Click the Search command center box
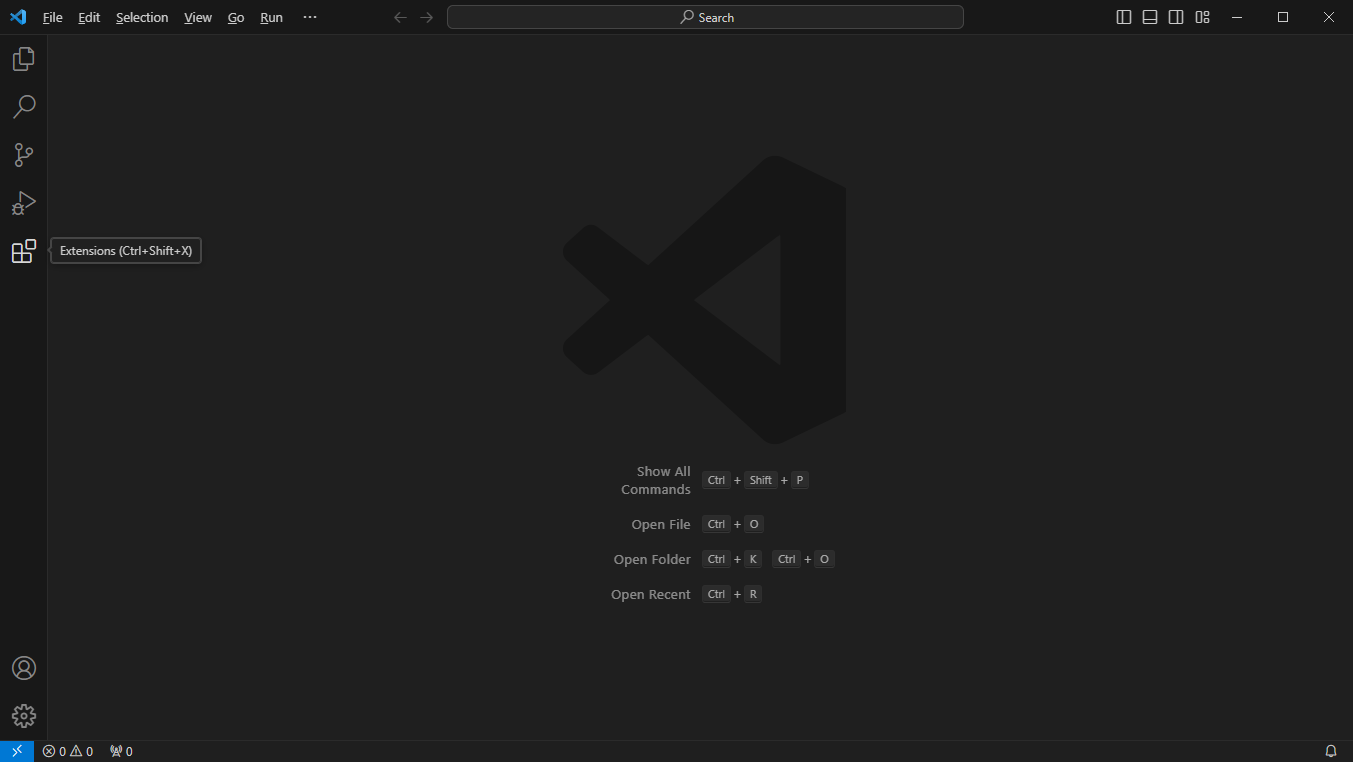 pyautogui.click(x=705, y=17)
